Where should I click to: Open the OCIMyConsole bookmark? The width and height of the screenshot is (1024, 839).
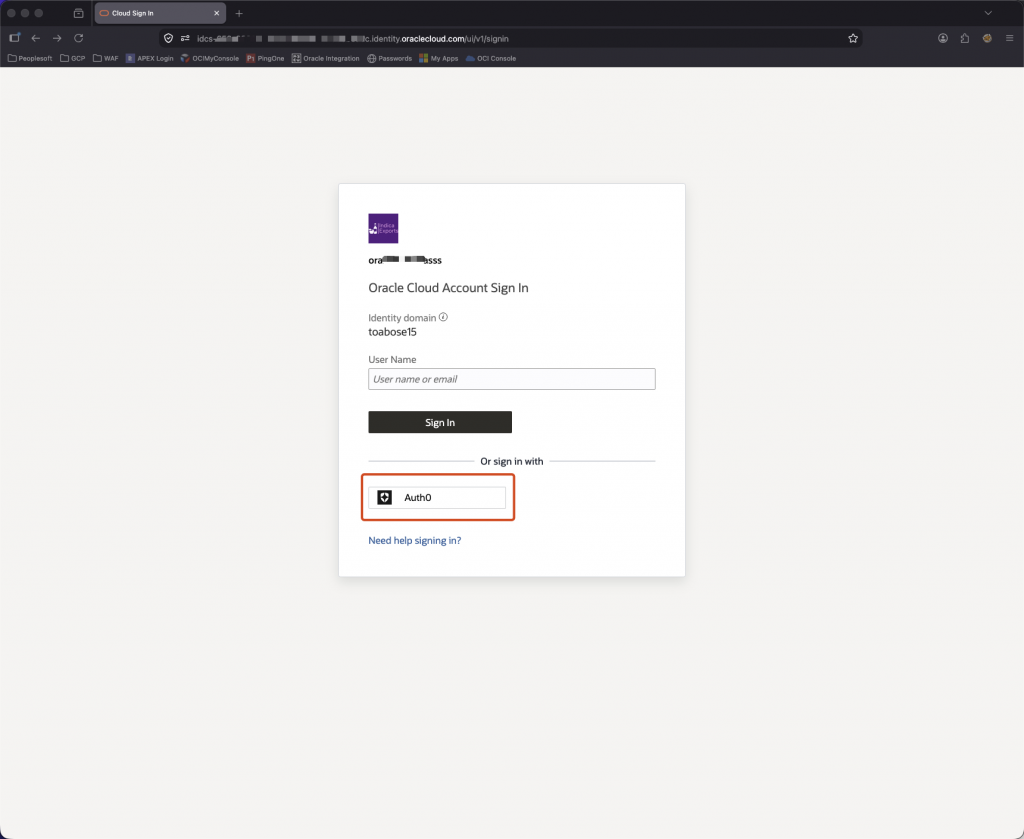click(x=210, y=58)
